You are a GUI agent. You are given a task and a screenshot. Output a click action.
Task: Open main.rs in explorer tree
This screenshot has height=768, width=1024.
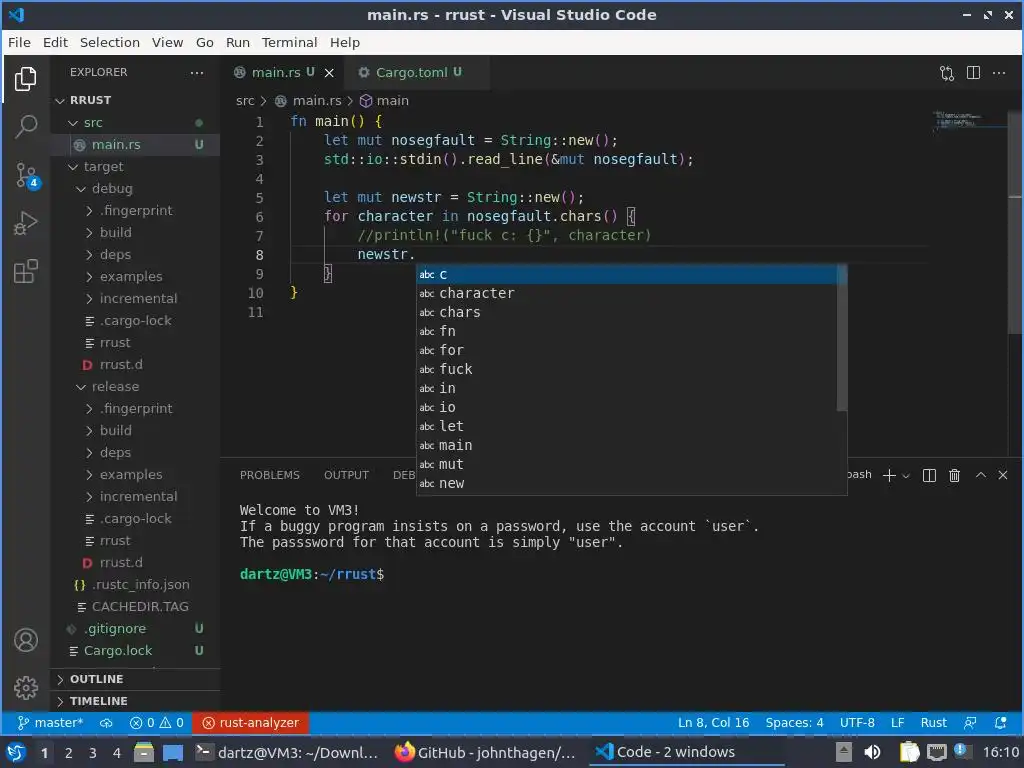click(x=135, y=145)
